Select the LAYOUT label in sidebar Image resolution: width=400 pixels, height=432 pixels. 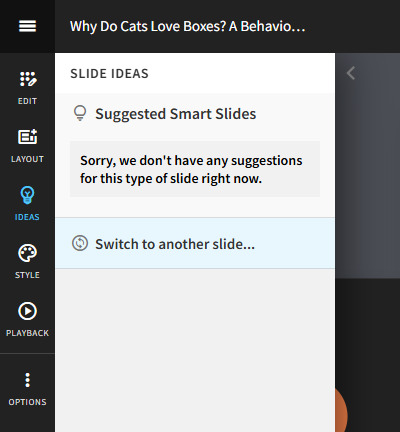pyautogui.click(x=27, y=159)
